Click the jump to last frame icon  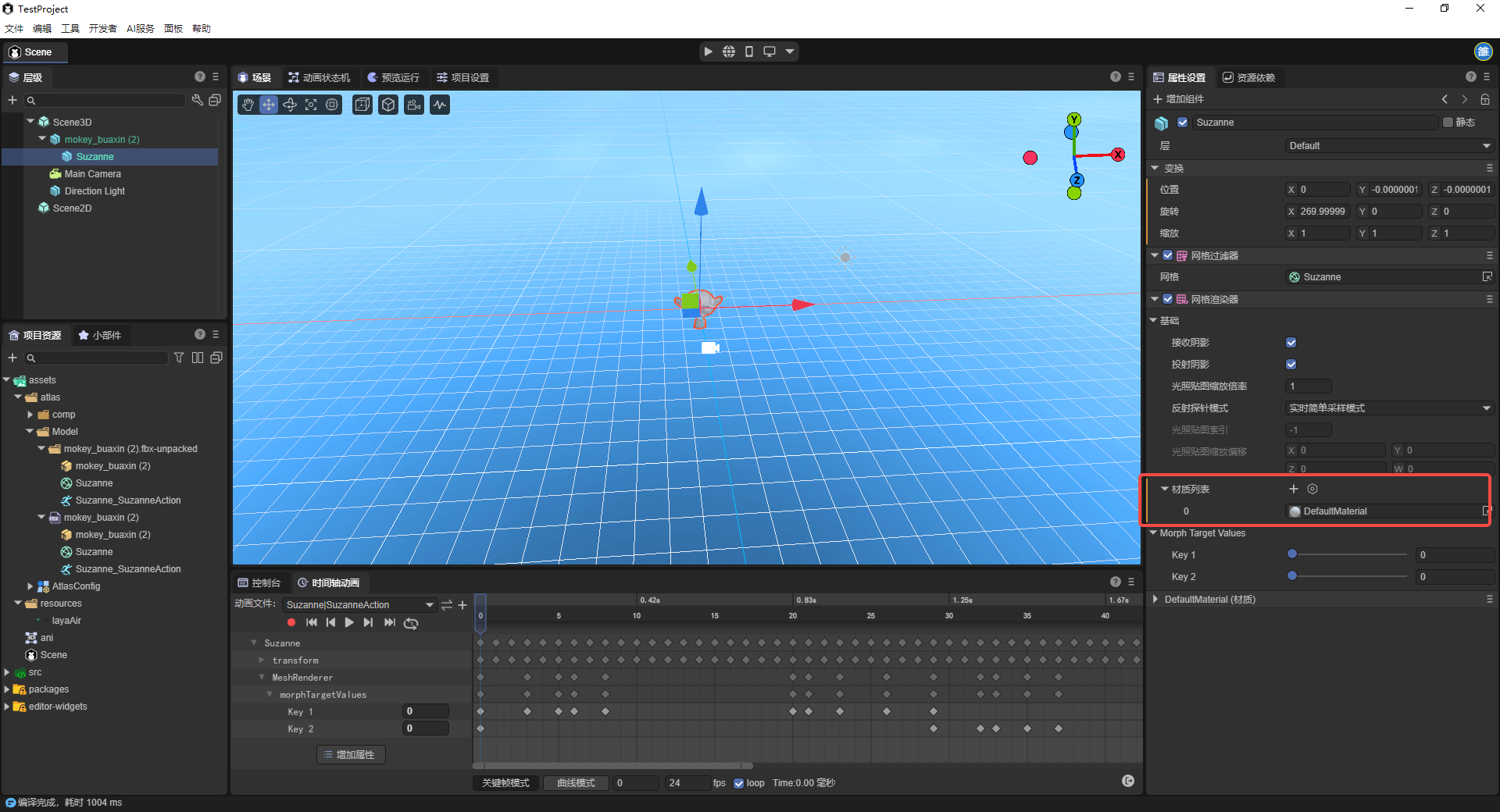pyautogui.click(x=389, y=622)
